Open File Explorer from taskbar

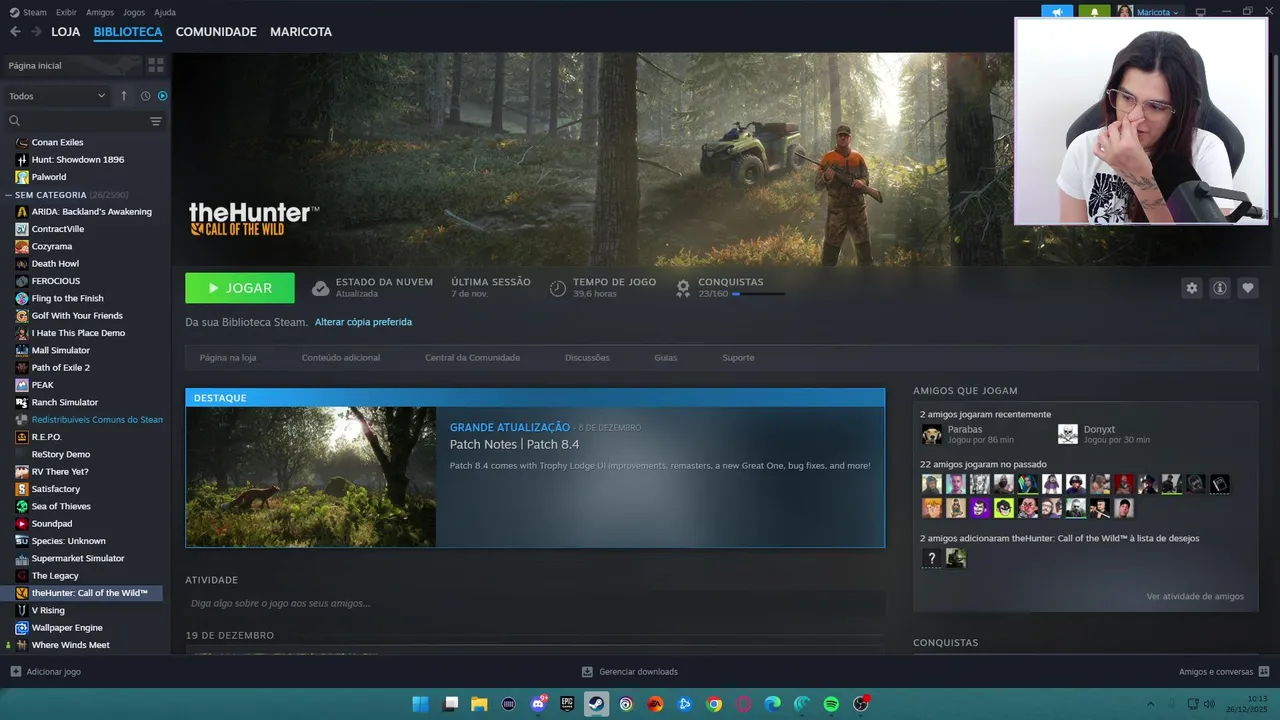point(479,704)
